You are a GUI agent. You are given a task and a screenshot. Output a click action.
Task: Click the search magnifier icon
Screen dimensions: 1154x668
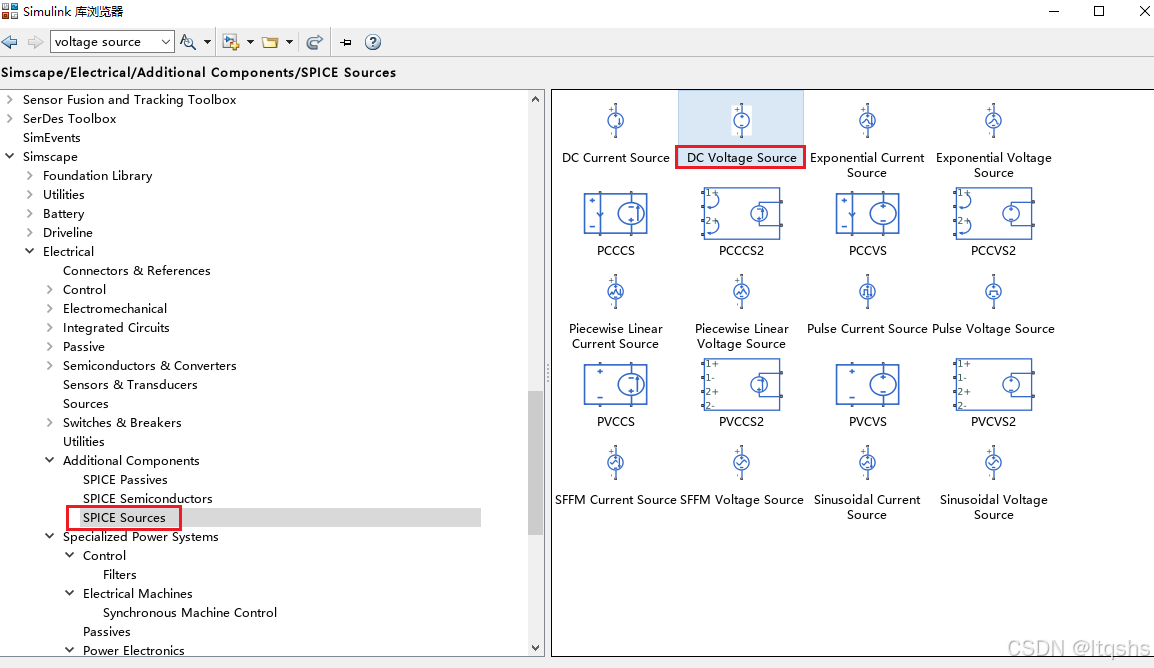tap(188, 42)
